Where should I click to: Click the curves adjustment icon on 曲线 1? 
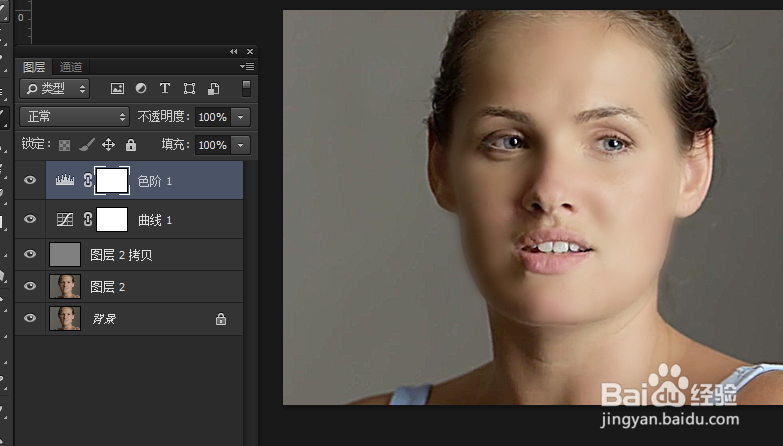click(x=65, y=220)
